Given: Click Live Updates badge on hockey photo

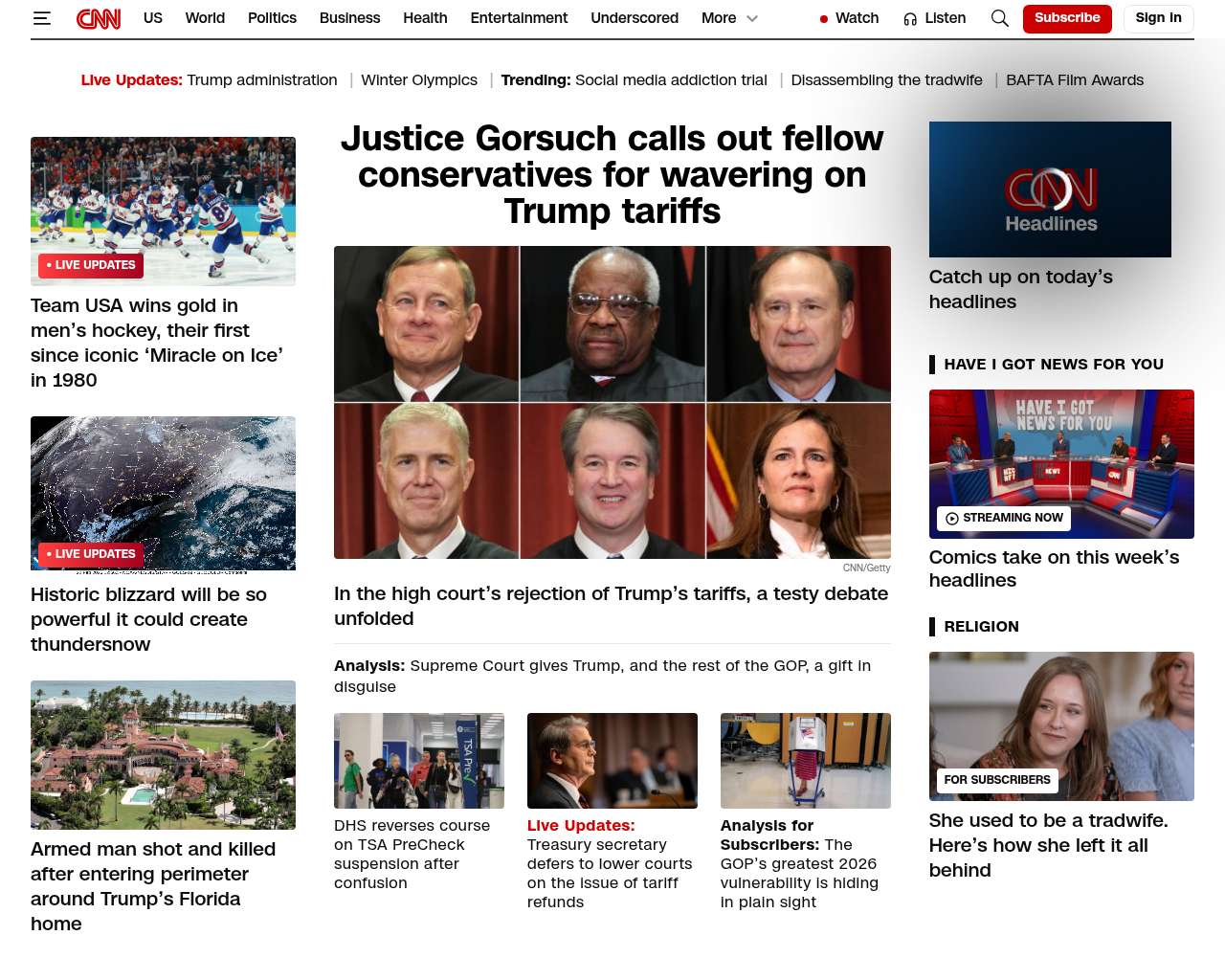Looking at the screenshot, I should click(91, 265).
